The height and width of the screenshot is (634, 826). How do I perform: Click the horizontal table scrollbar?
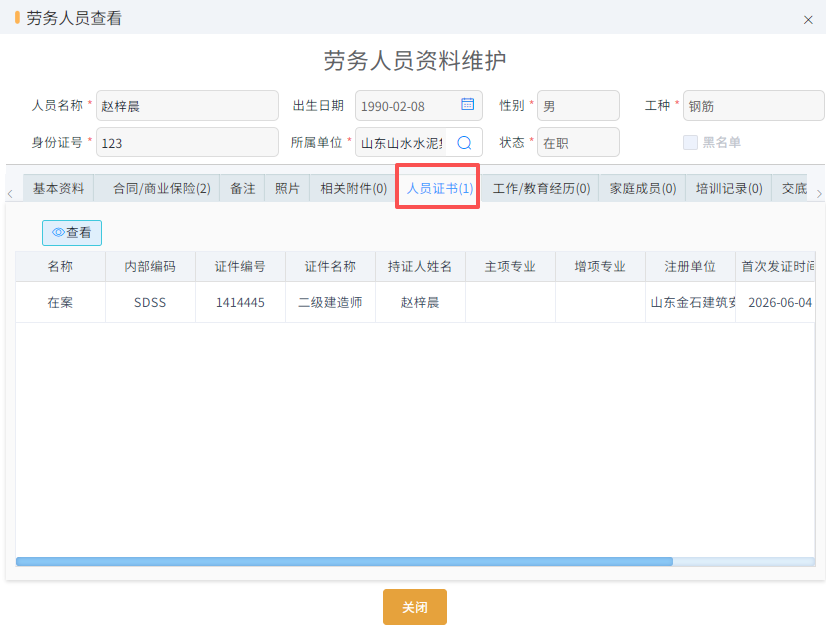click(x=344, y=561)
